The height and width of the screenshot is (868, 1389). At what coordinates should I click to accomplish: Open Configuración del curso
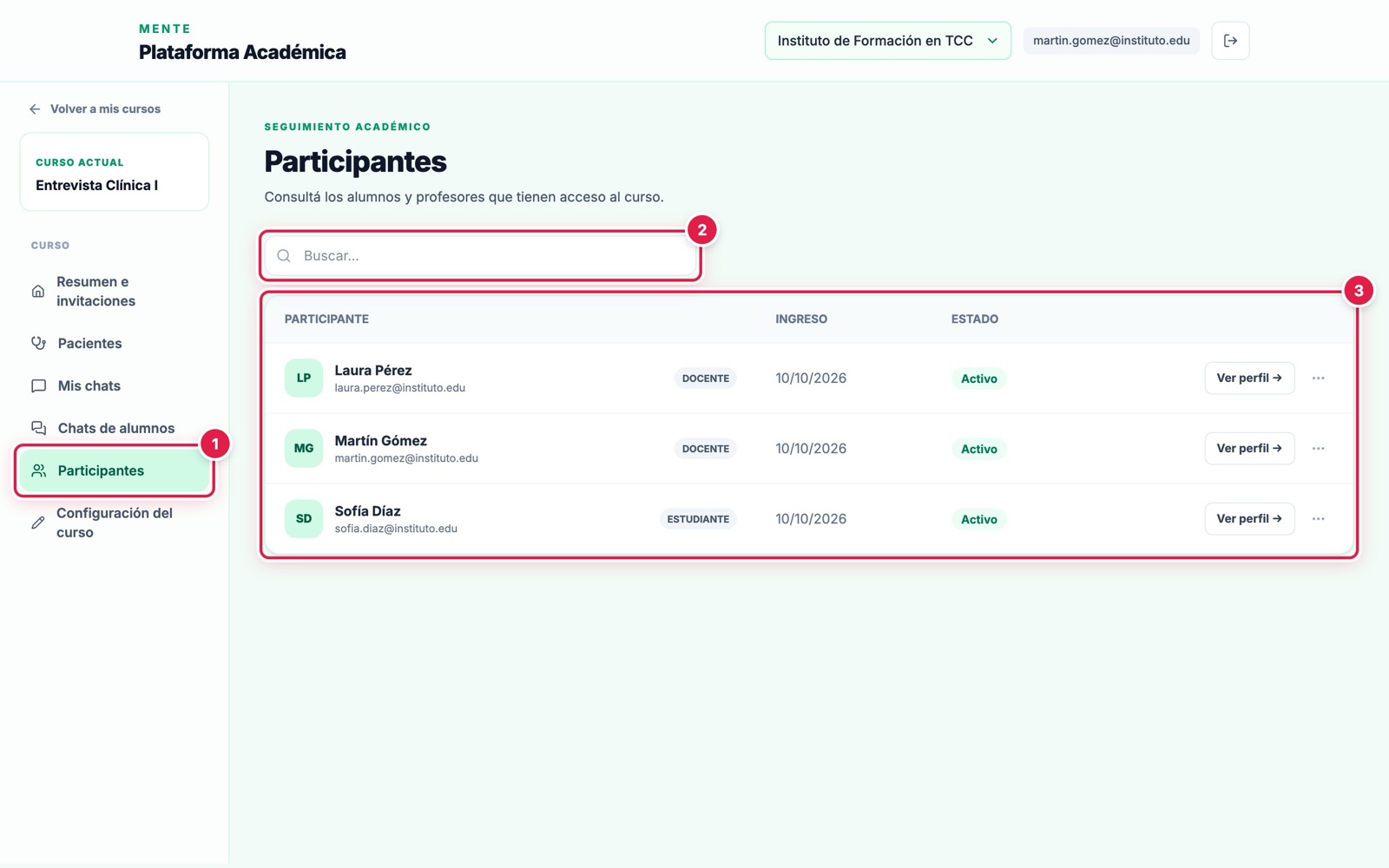point(114,523)
